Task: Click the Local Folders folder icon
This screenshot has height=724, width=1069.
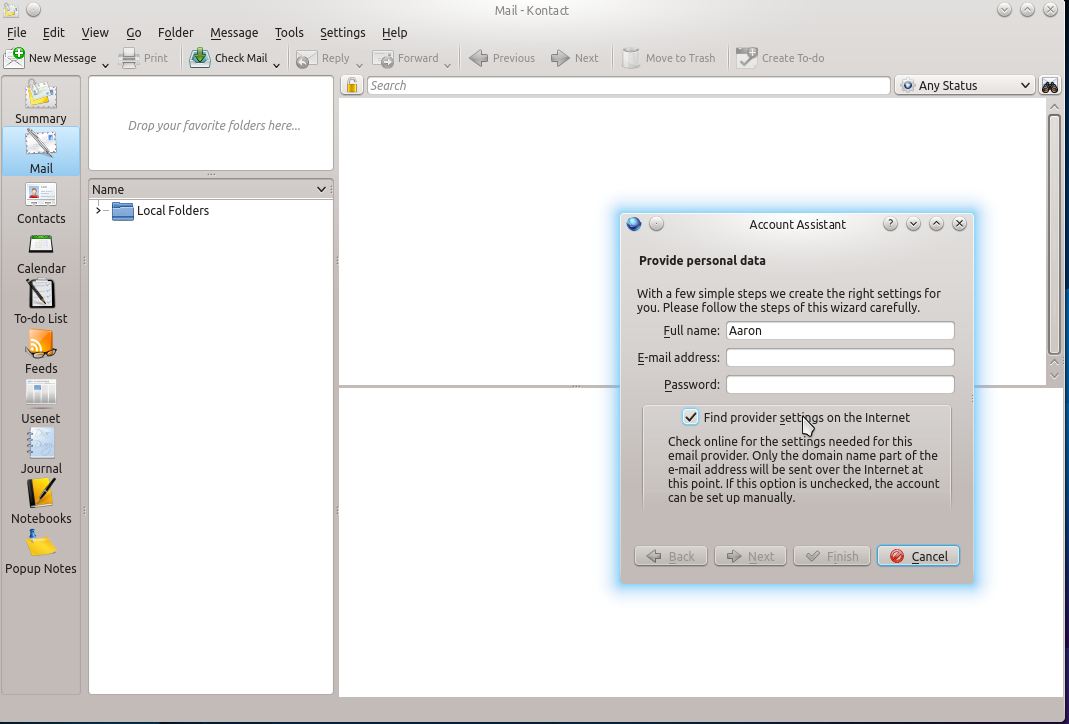Action: 123,211
